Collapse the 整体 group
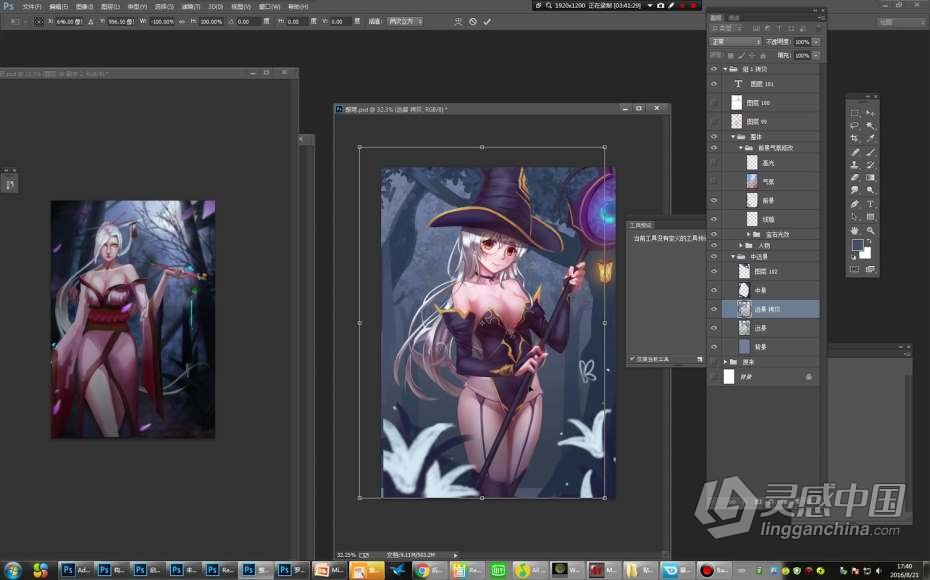 733,136
